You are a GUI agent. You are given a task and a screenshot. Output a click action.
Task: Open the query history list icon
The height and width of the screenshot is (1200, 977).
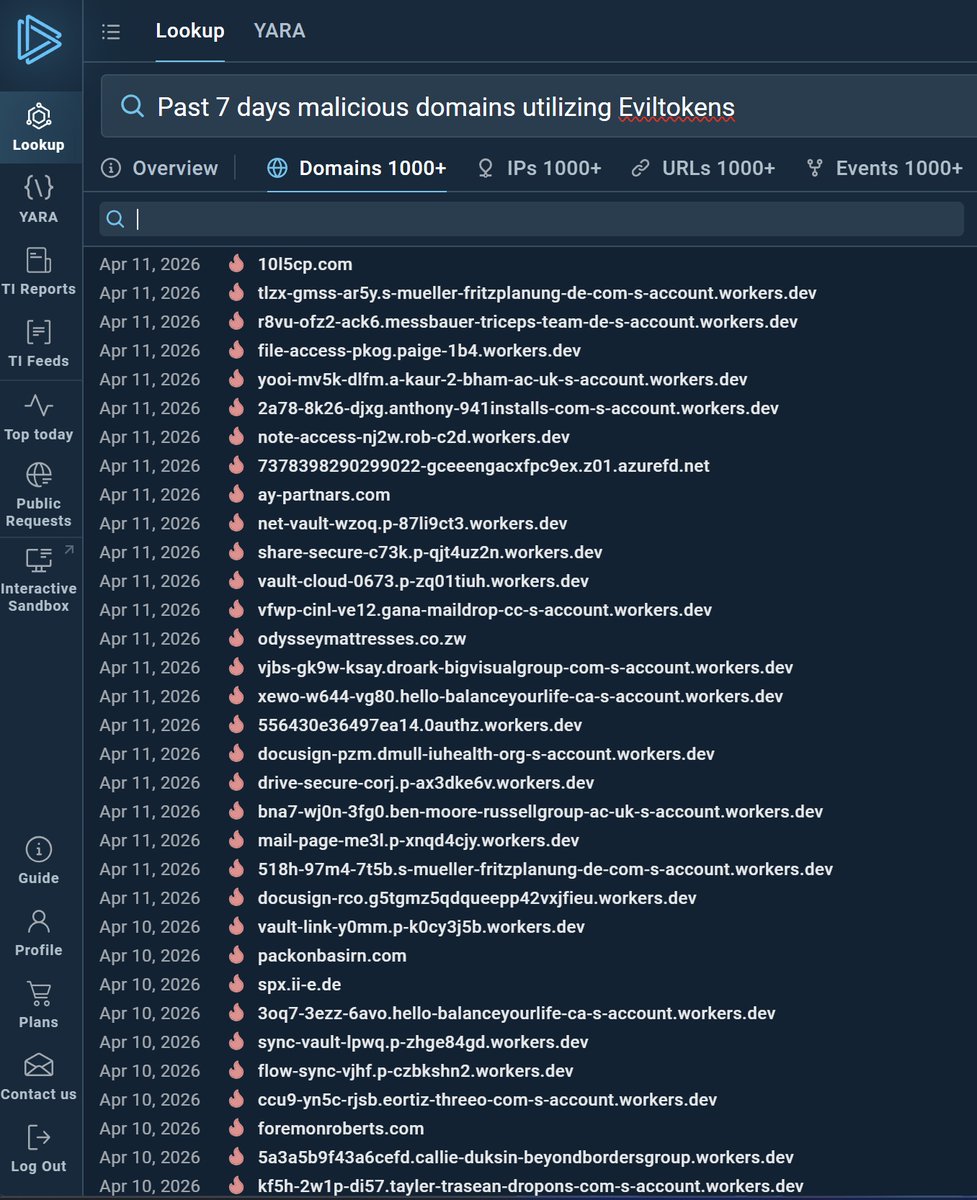tap(111, 31)
